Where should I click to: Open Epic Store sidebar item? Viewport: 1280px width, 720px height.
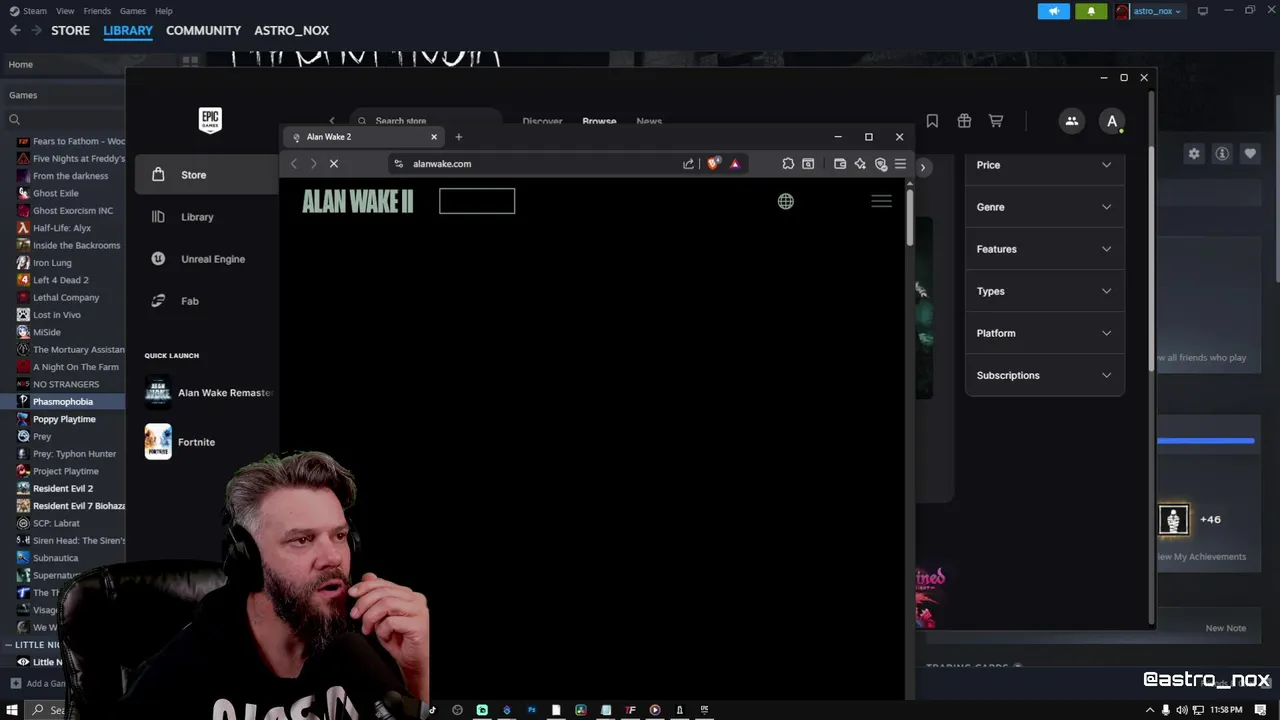click(207, 175)
